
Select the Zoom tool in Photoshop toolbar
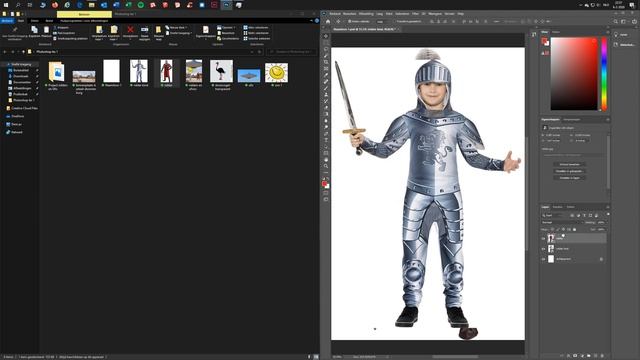click(x=326, y=166)
